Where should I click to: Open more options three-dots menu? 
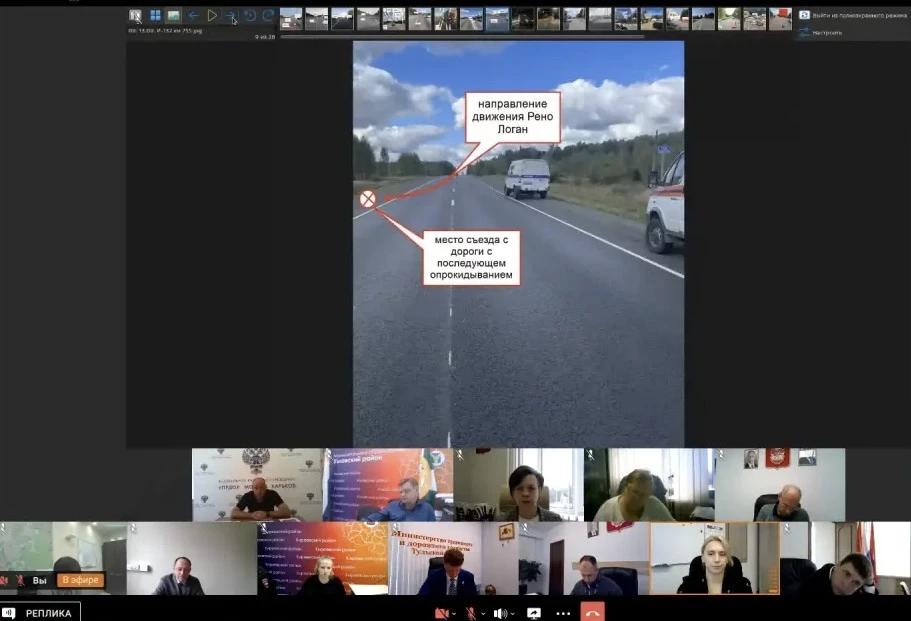point(563,613)
